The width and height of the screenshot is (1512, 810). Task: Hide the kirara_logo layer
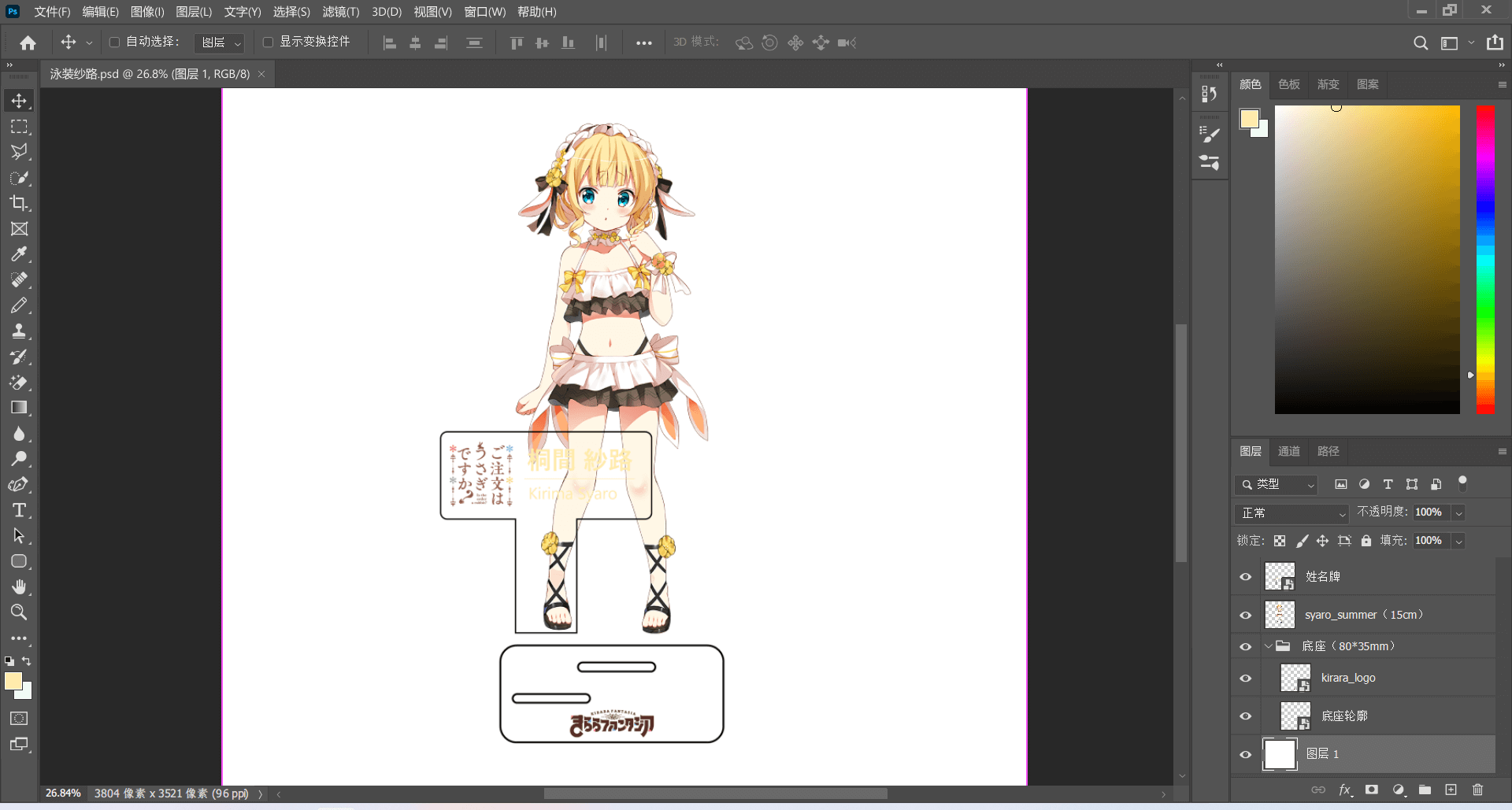point(1246,678)
